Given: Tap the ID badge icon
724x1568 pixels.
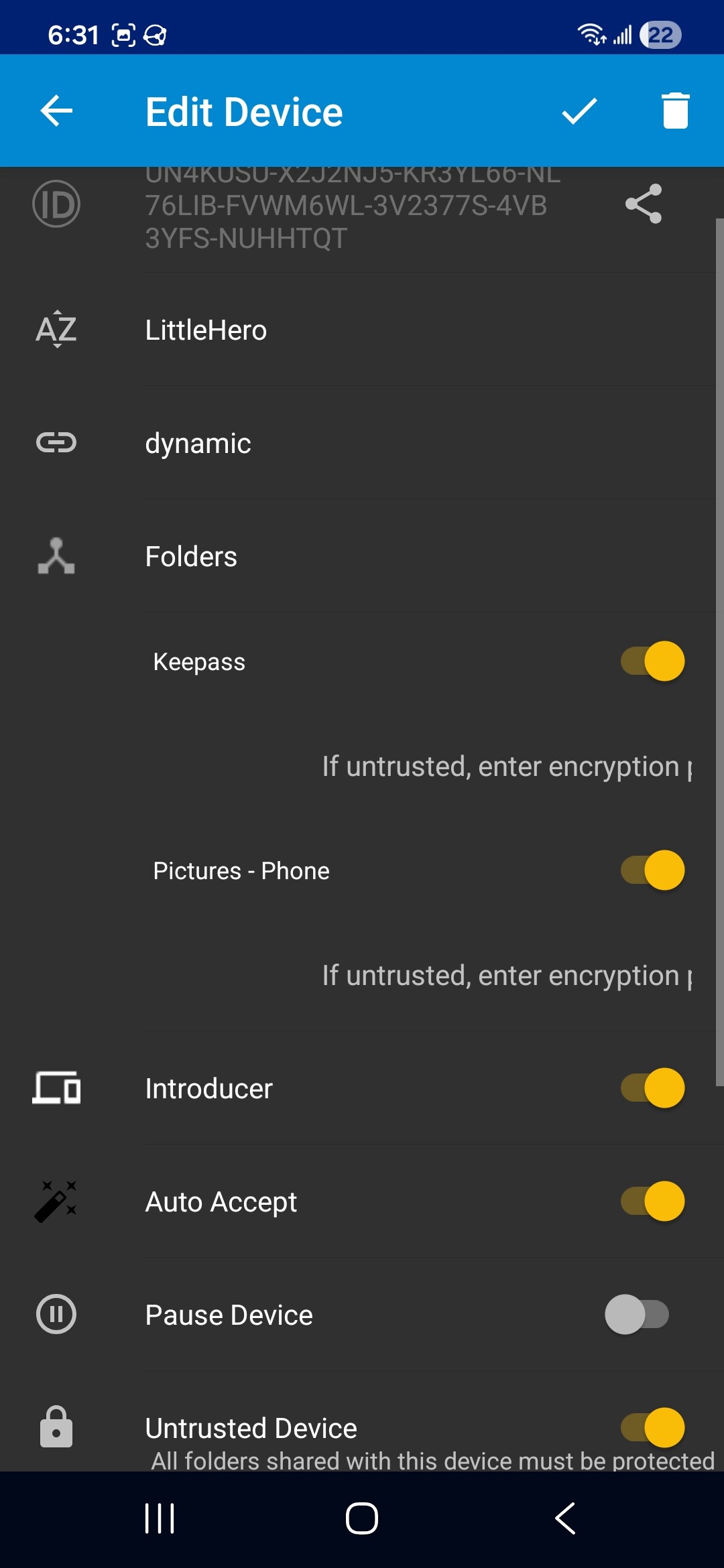Looking at the screenshot, I should point(56,204).
